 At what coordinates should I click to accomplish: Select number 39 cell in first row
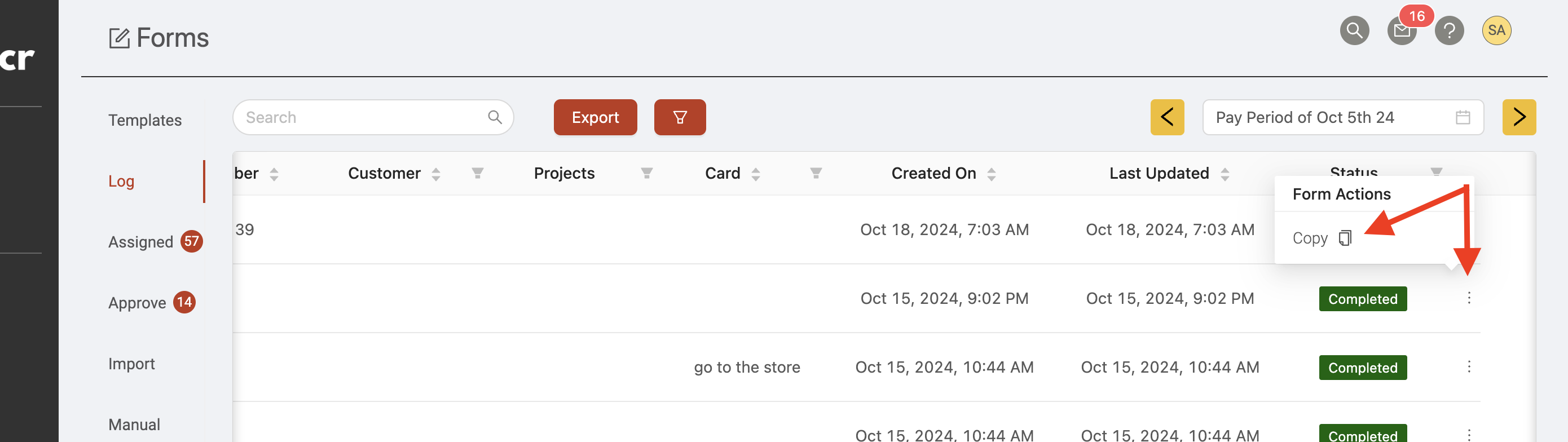tap(245, 229)
